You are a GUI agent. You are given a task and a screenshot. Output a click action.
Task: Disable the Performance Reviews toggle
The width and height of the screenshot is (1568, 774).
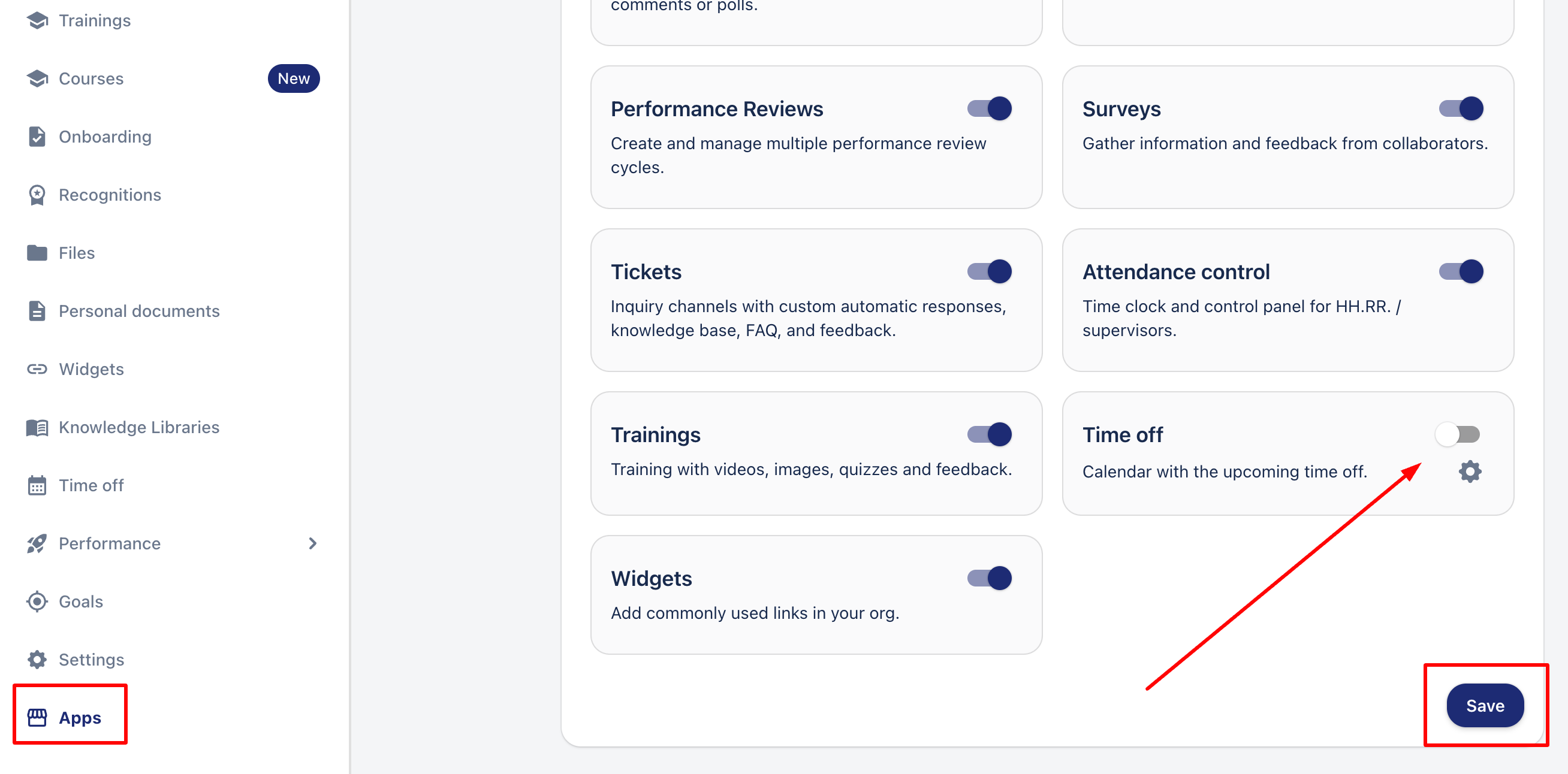click(989, 109)
